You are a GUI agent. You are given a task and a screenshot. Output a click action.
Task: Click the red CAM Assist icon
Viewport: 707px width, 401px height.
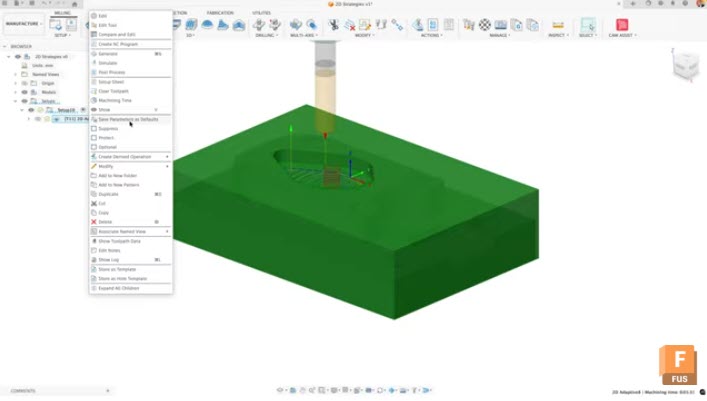click(622, 24)
